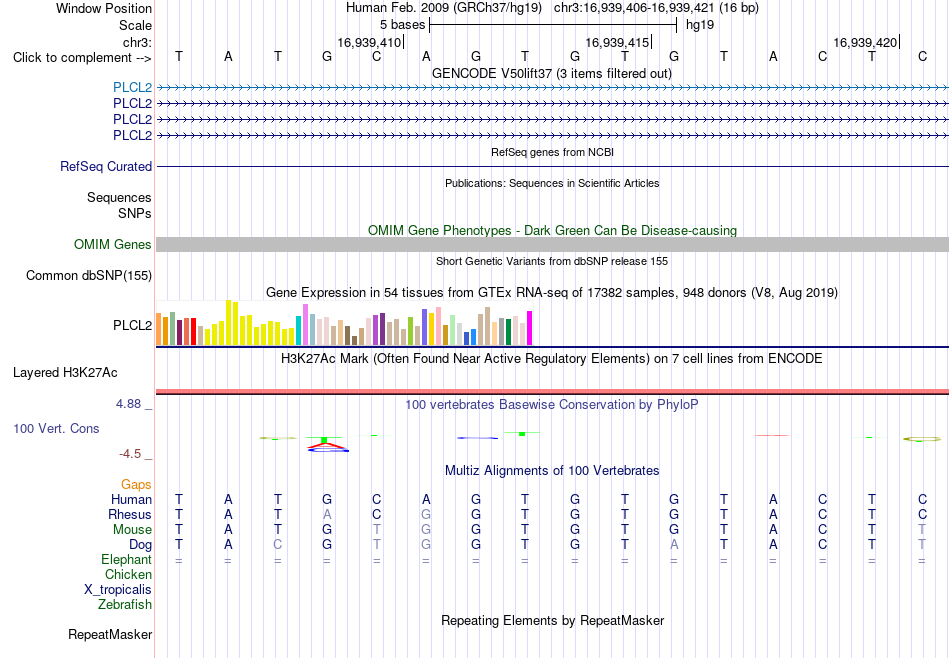Click the '5 bases' scale bar label
Viewport: 950px width, 658px height.
pos(402,25)
